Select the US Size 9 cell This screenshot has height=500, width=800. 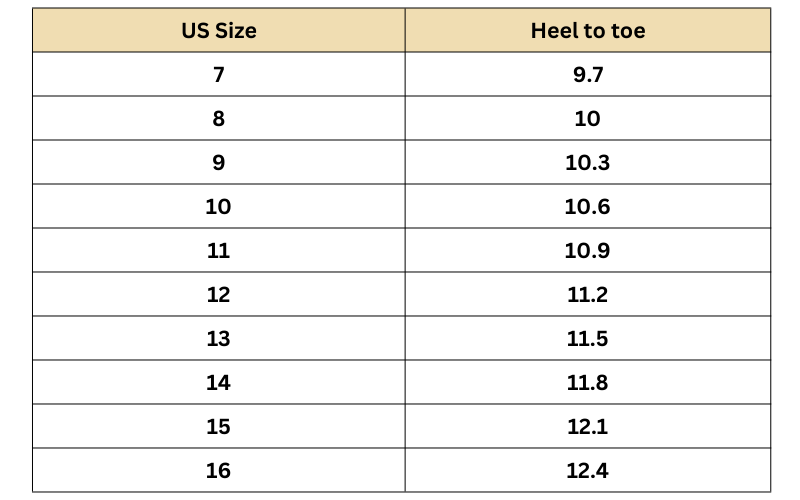[218, 163]
